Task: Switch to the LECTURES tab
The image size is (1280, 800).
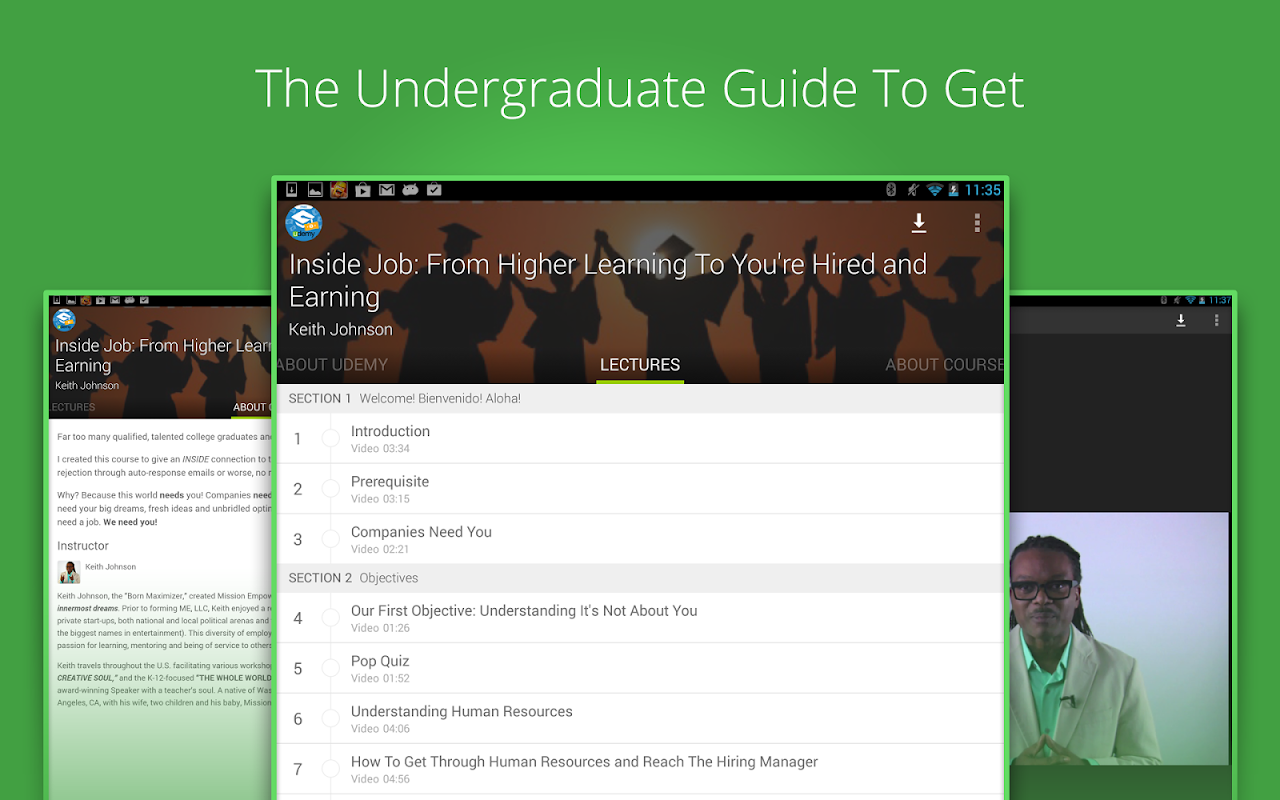Action: pos(640,365)
